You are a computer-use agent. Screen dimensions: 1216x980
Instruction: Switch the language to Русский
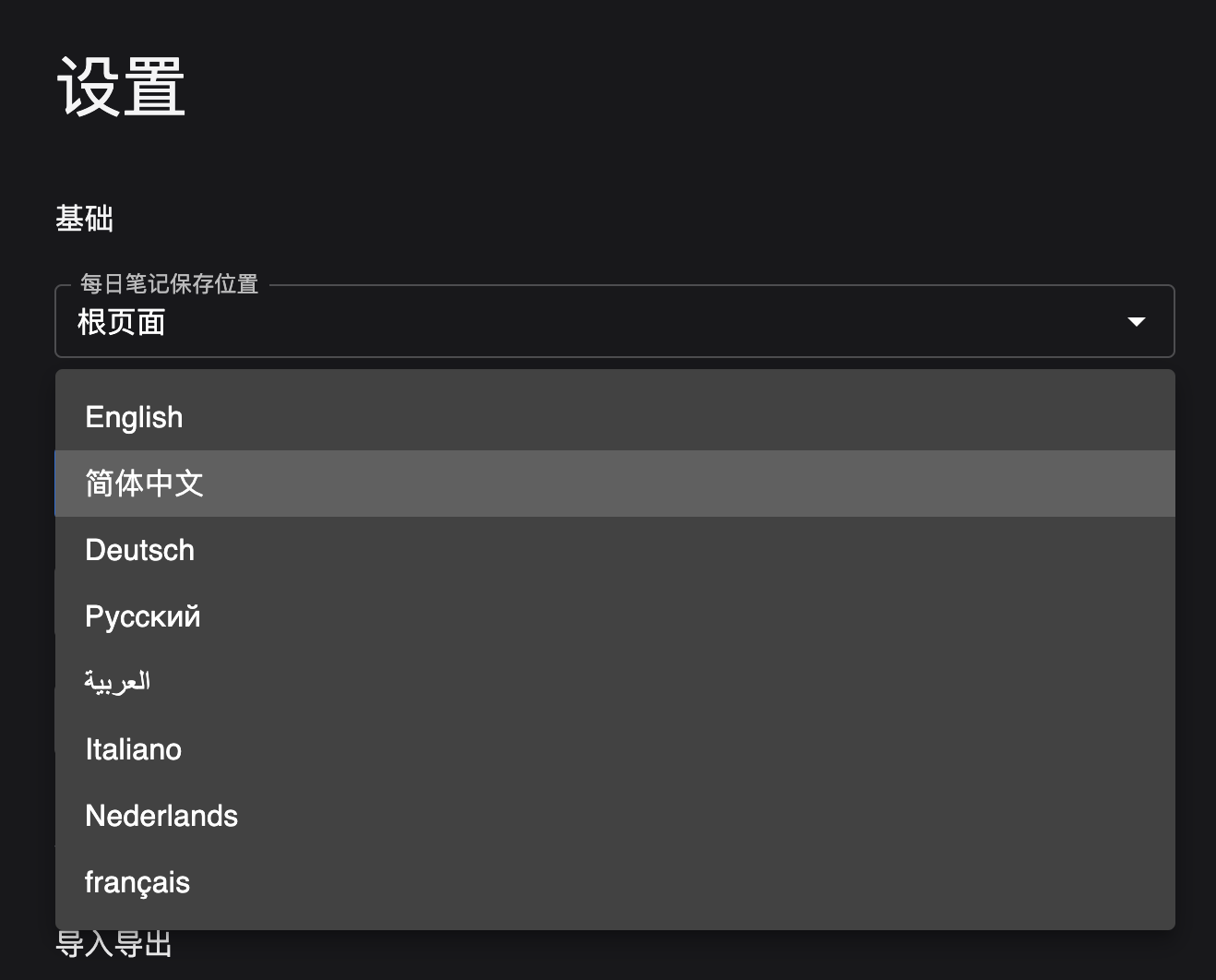(x=142, y=615)
